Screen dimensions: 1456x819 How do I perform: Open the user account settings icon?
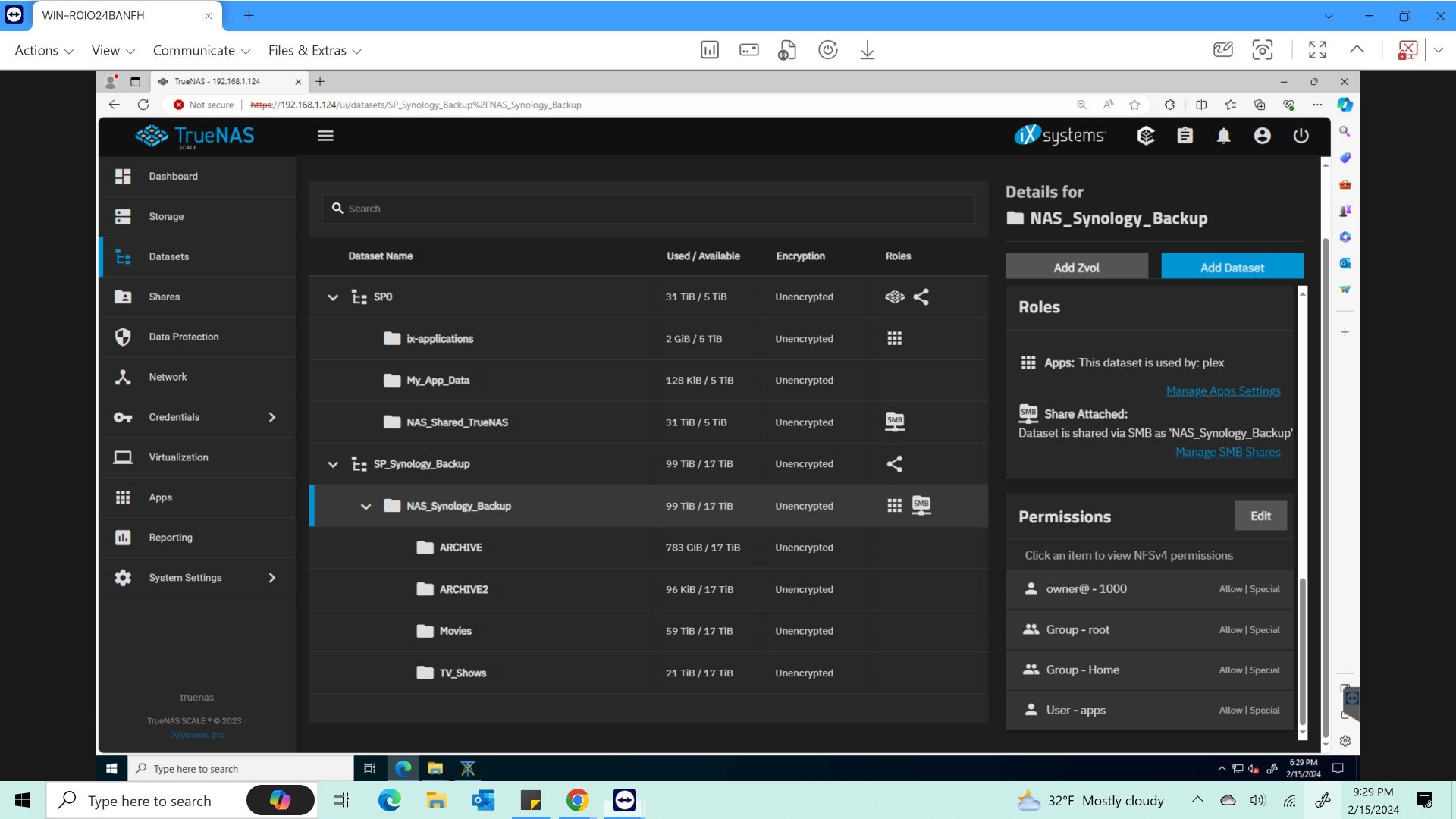pyautogui.click(x=1262, y=136)
